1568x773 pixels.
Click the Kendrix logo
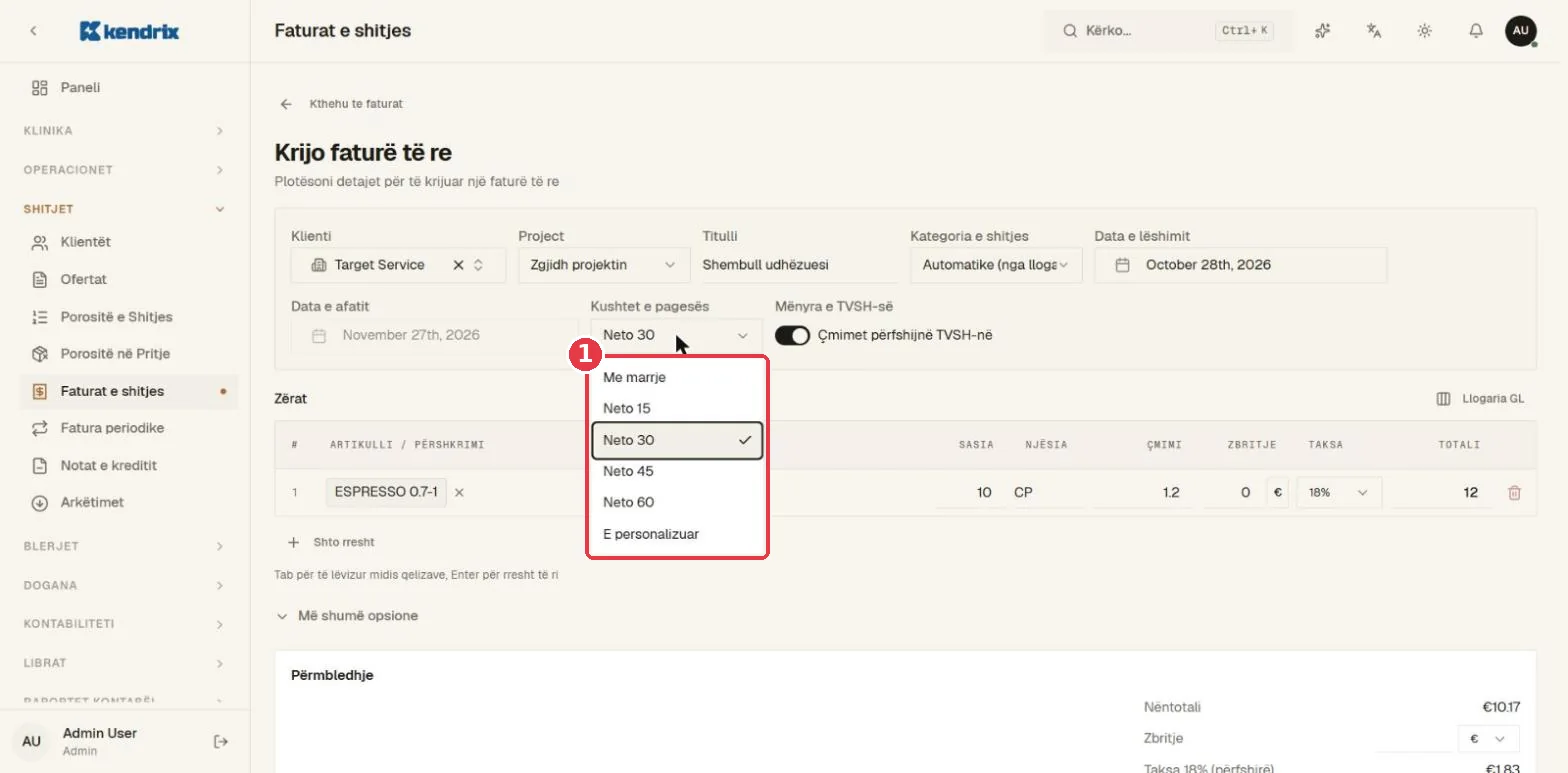(x=129, y=31)
